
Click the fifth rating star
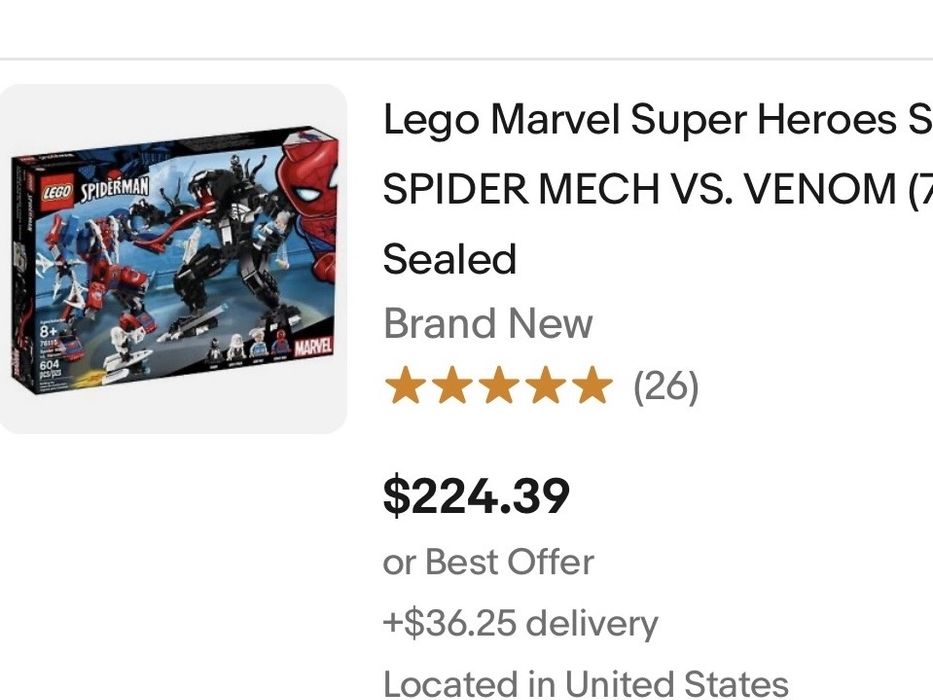point(591,385)
